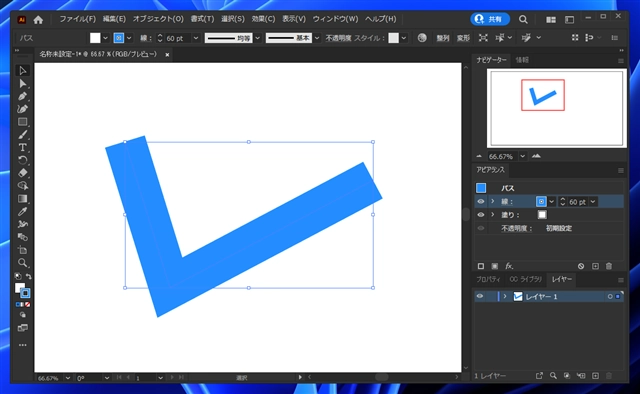Click the stroke weight 60 pt field
The image size is (640, 394).
[x=178, y=38]
